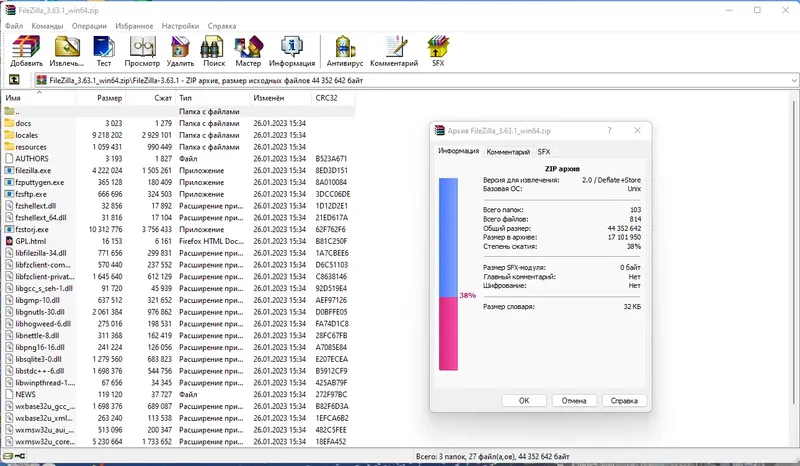Screen dimensions: 800x466
Task: Open the Просмотр (View) toolbar icon
Action: pyautogui.click(x=142, y=51)
